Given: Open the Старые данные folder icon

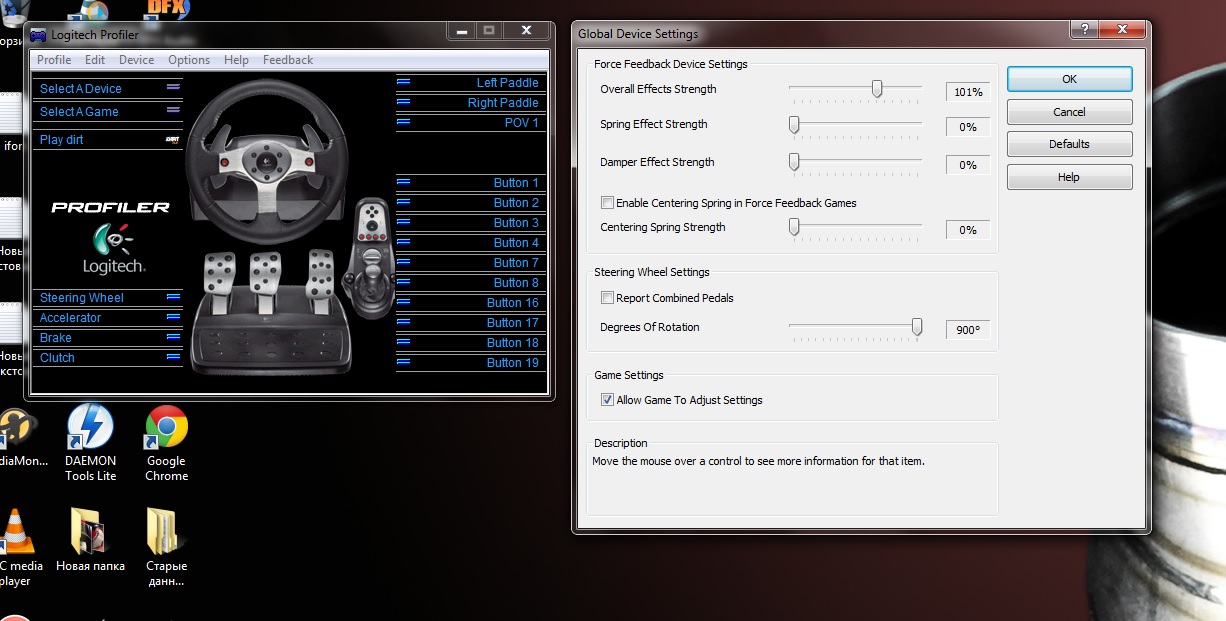Looking at the screenshot, I should pyautogui.click(x=166, y=531).
